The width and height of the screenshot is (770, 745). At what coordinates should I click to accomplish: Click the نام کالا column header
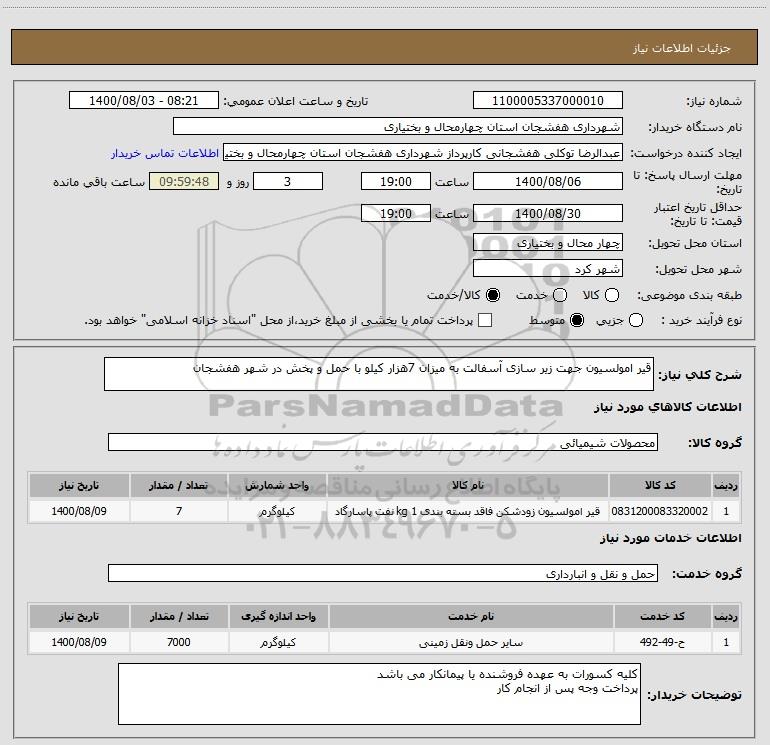point(468,486)
